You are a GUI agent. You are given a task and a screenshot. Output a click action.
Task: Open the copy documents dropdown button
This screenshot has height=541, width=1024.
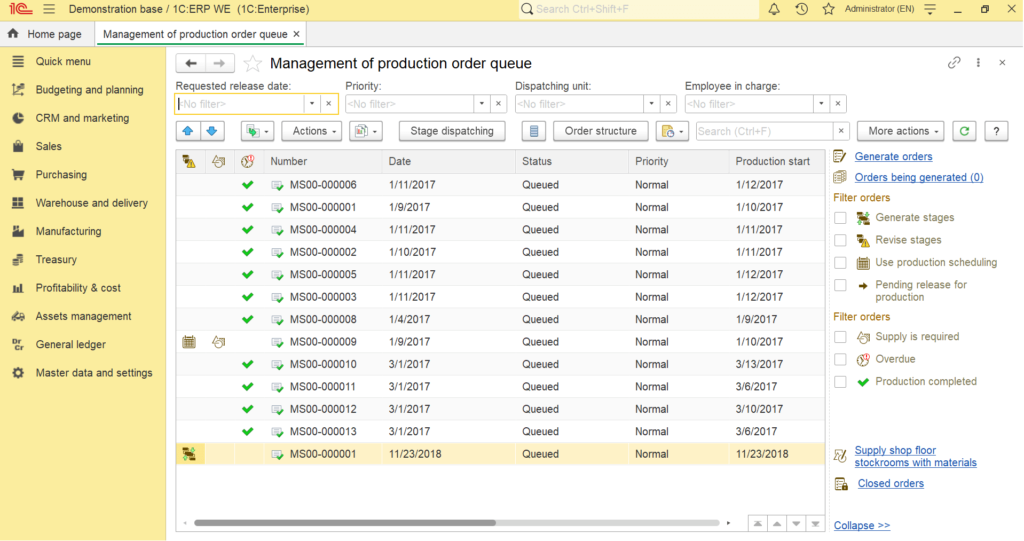tap(365, 131)
